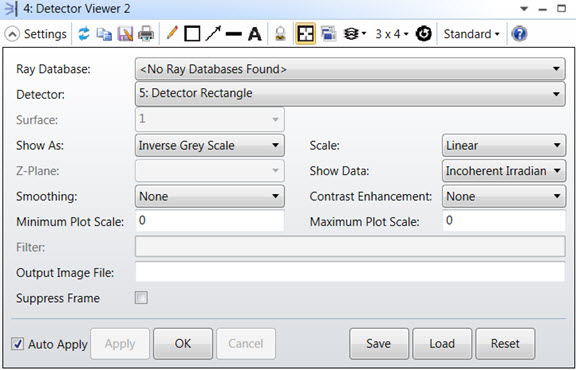Click the blue help question icon

coord(519,34)
